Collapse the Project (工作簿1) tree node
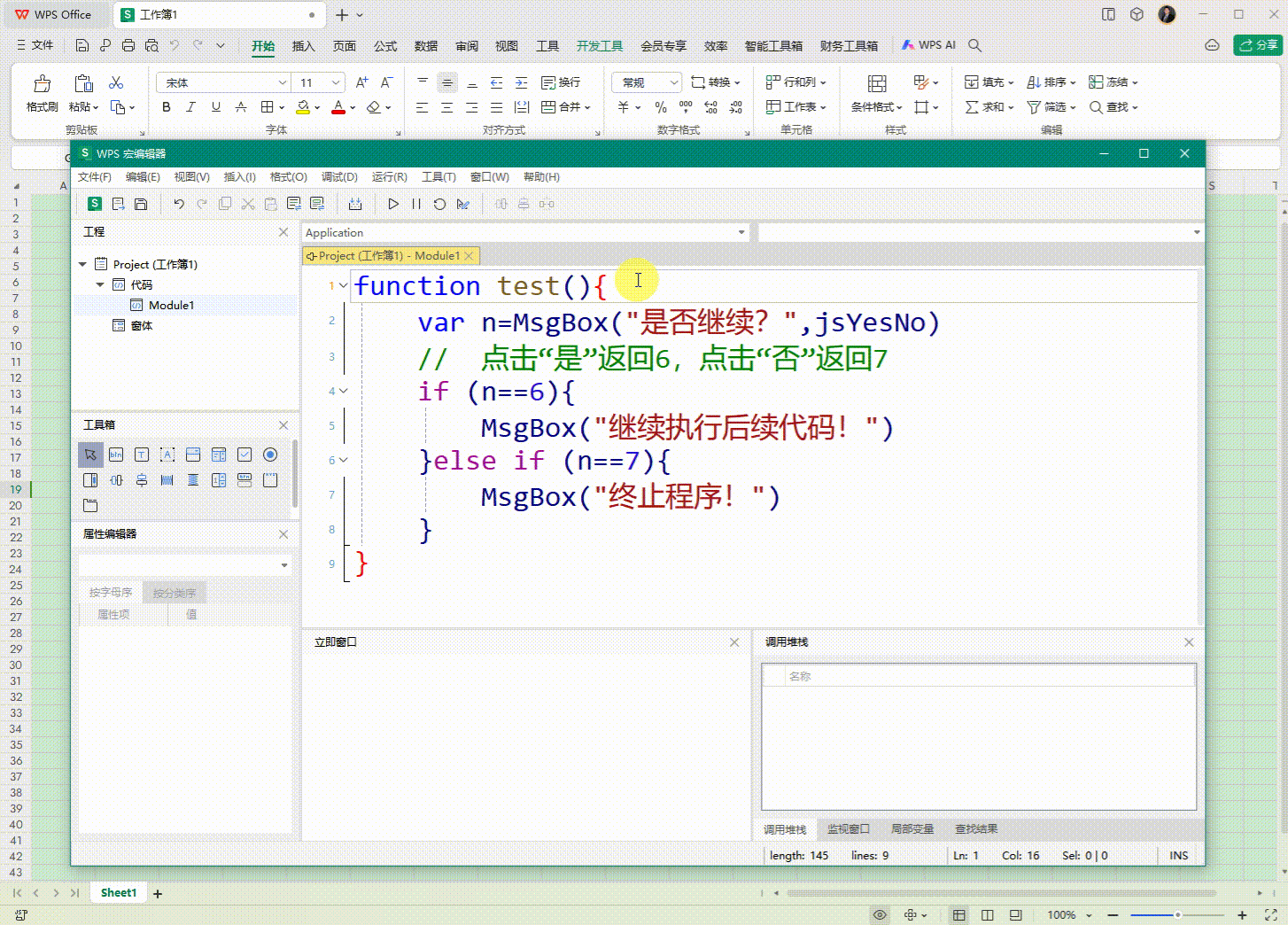 tap(82, 264)
